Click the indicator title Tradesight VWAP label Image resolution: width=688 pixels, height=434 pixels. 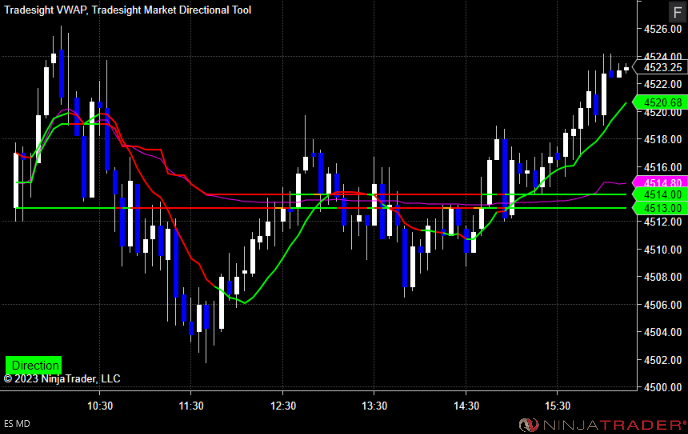pos(46,10)
